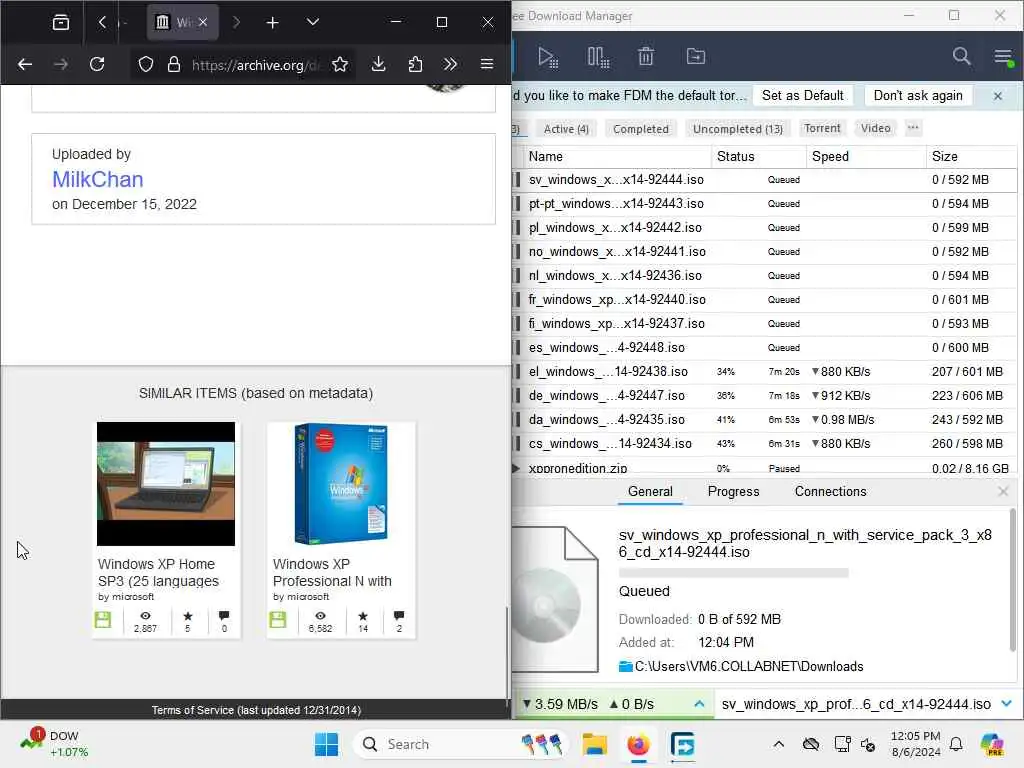The height and width of the screenshot is (768, 1024).
Task: Click the site padlock security icon
Action: coord(174,64)
